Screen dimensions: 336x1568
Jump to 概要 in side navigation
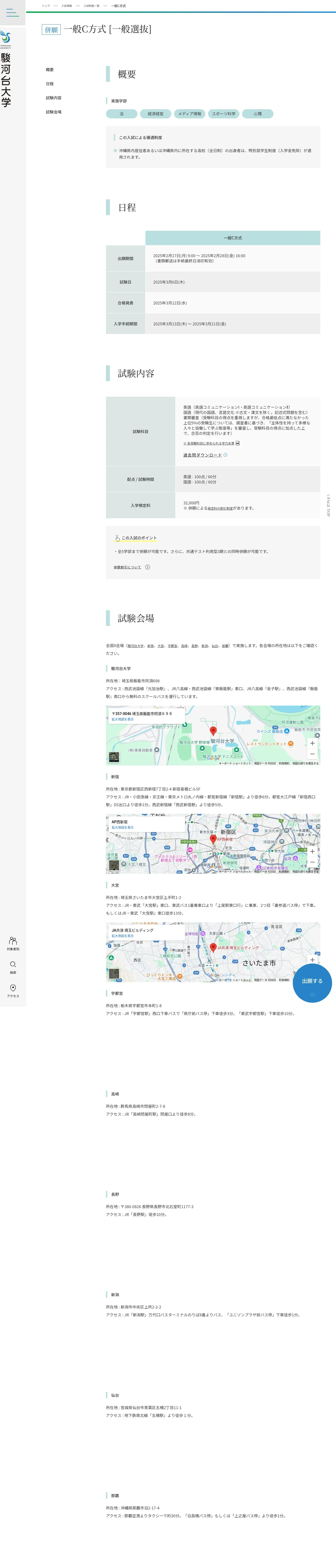(x=50, y=70)
